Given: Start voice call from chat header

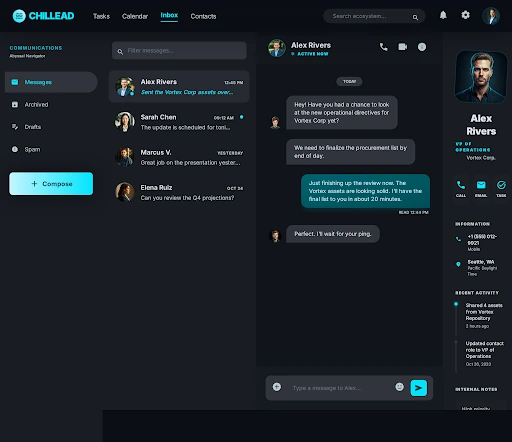Looking at the screenshot, I should (x=384, y=47).
